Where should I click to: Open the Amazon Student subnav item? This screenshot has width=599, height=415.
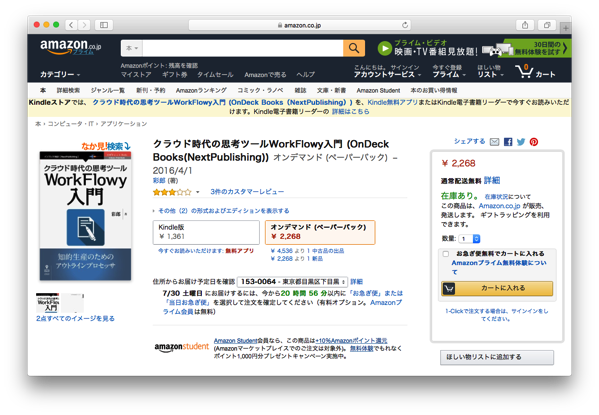click(x=378, y=90)
